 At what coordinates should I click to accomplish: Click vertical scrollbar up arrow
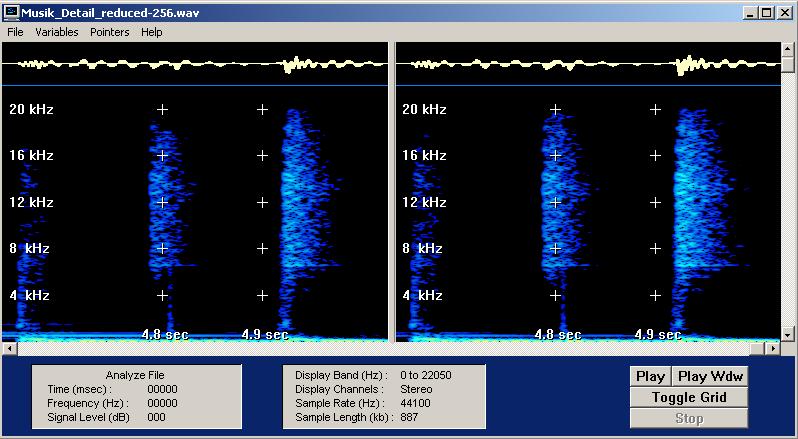(x=787, y=49)
